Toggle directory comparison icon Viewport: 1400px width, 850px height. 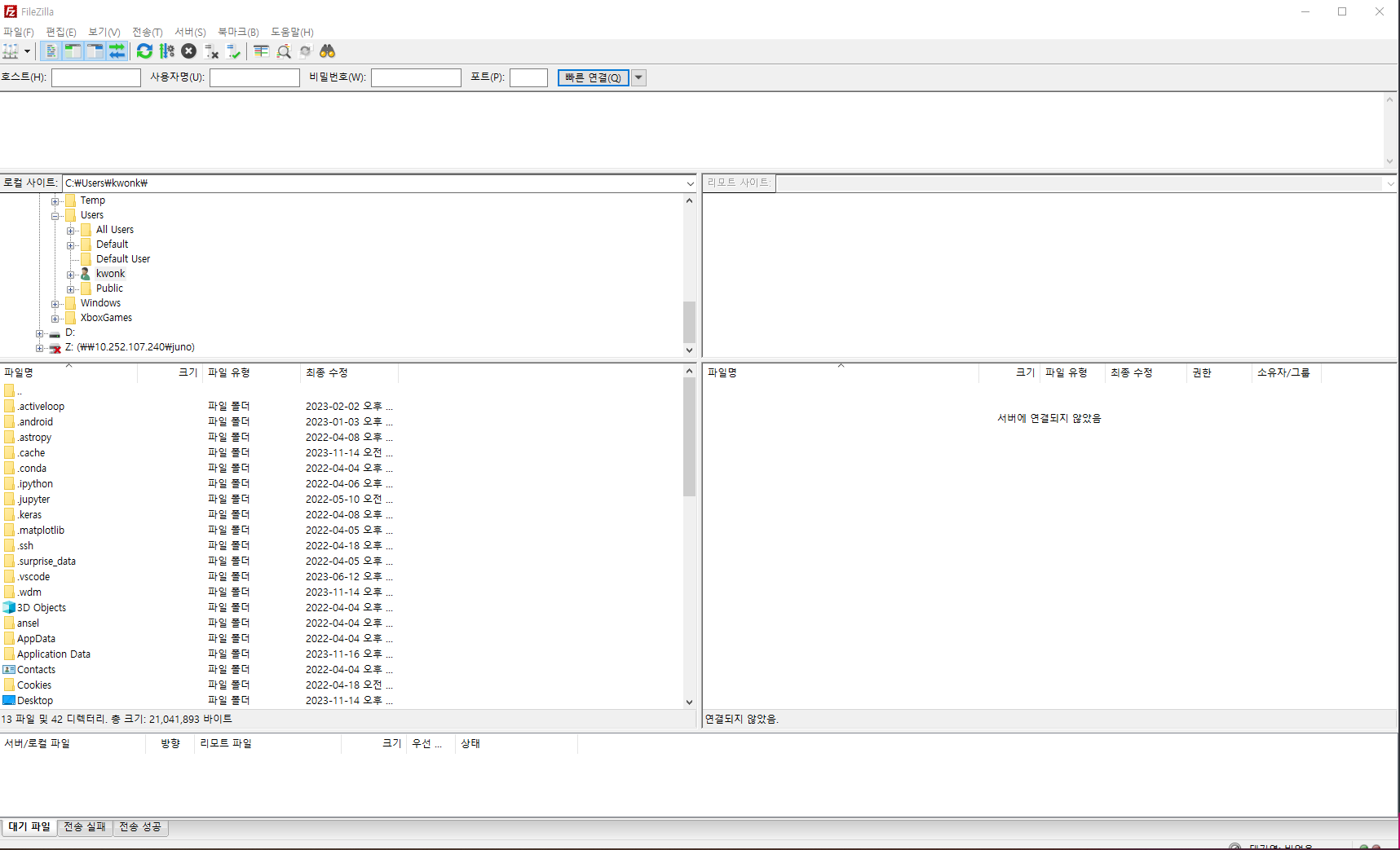point(283,51)
